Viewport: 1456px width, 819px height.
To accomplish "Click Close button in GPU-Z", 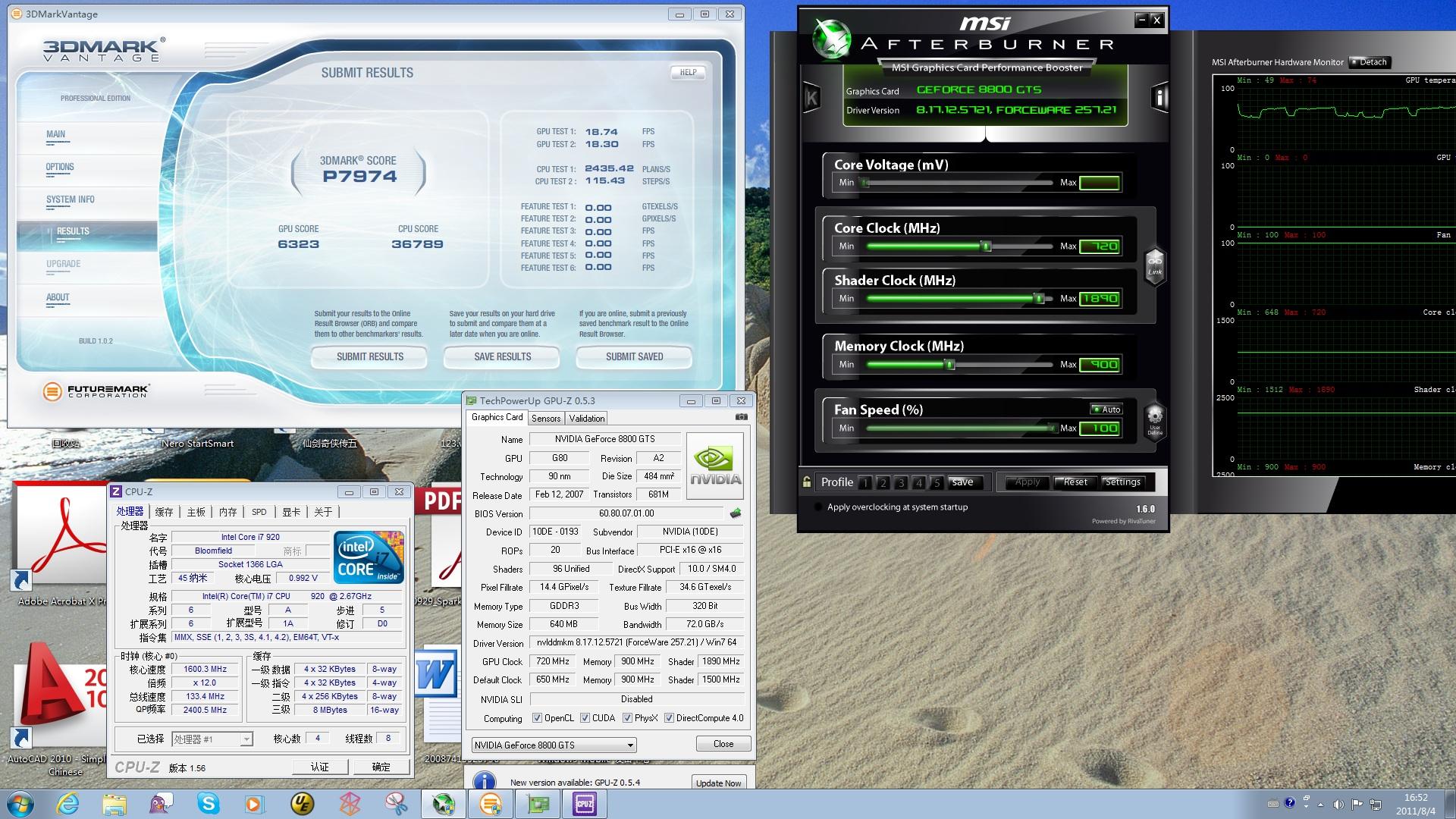I will pyautogui.click(x=723, y=744).
